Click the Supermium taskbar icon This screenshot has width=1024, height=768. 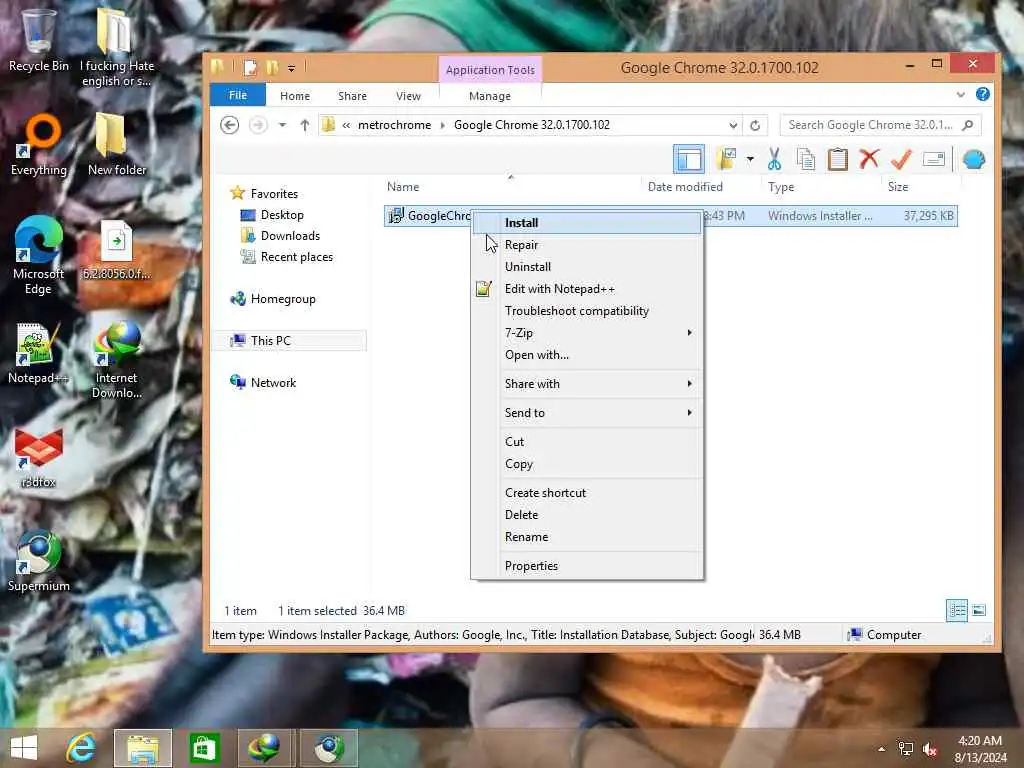[x=328, y=748]
